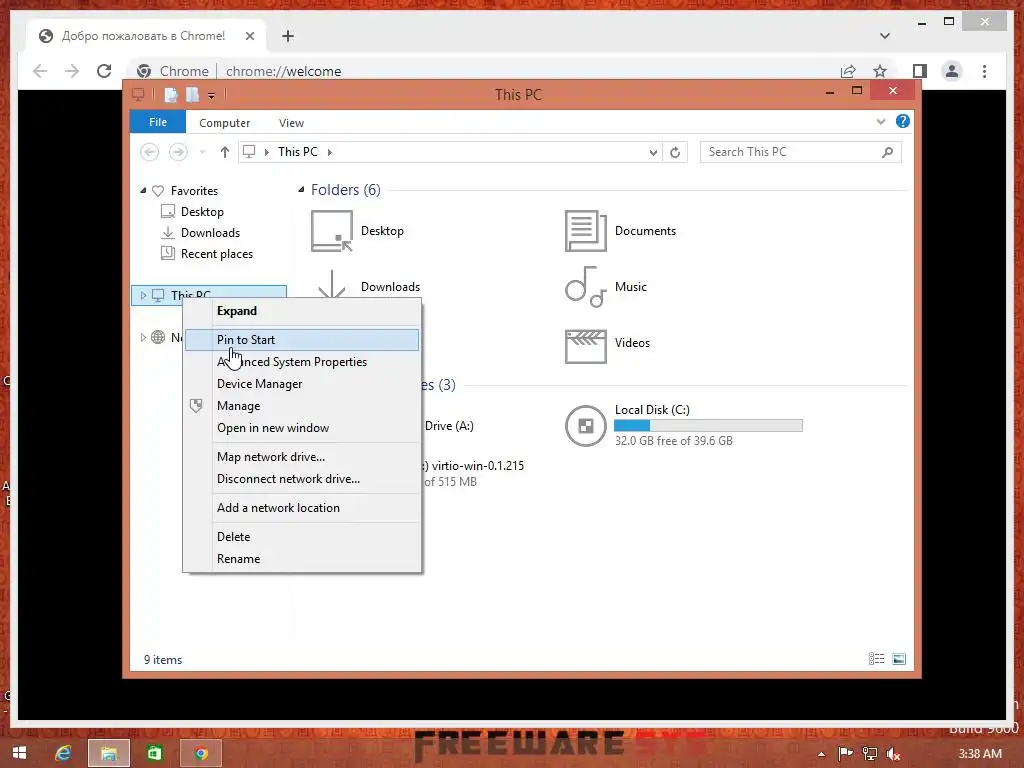Select Delete in the context menu

point(302,536)
